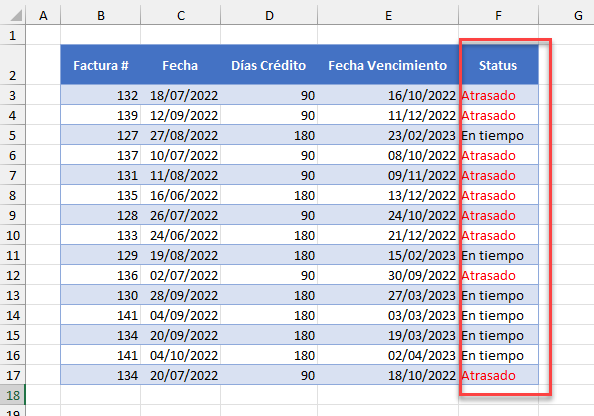
Task: Click the 'Fecha' header cell
Action: coord(181,65)
